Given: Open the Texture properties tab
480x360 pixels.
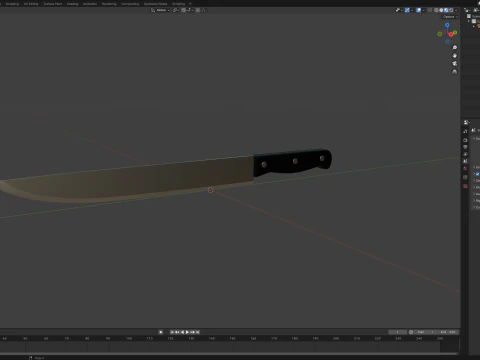Looking at the screenshot, I should [x=465, y=186].
